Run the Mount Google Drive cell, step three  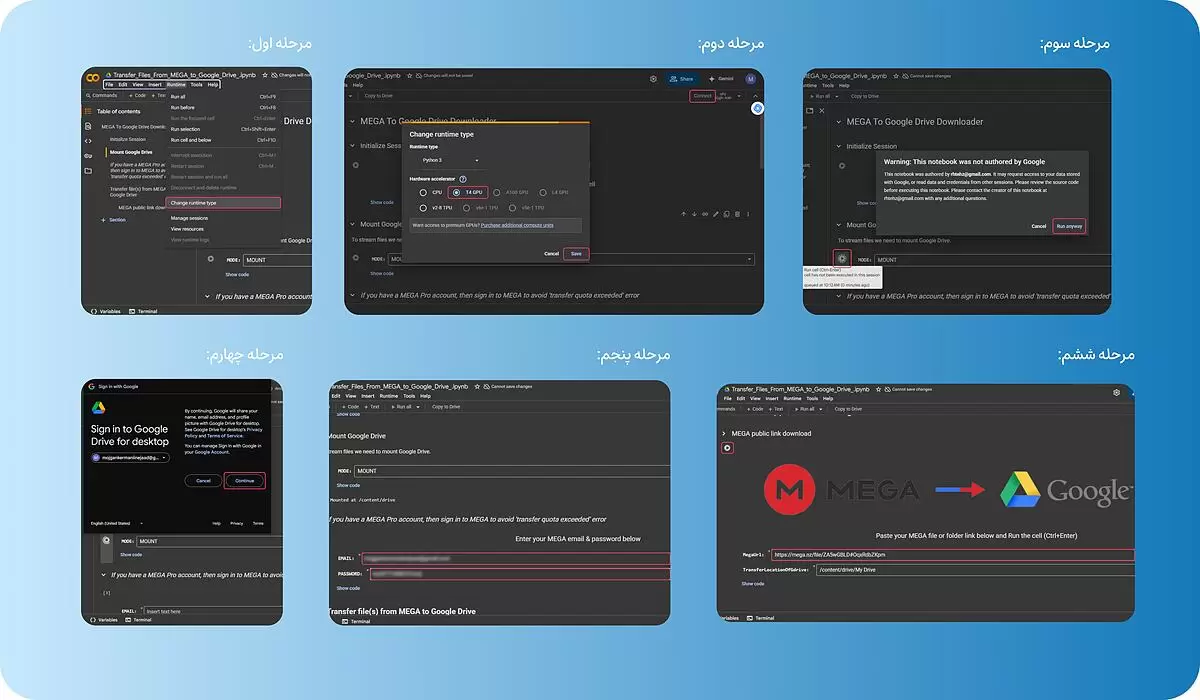843,258
